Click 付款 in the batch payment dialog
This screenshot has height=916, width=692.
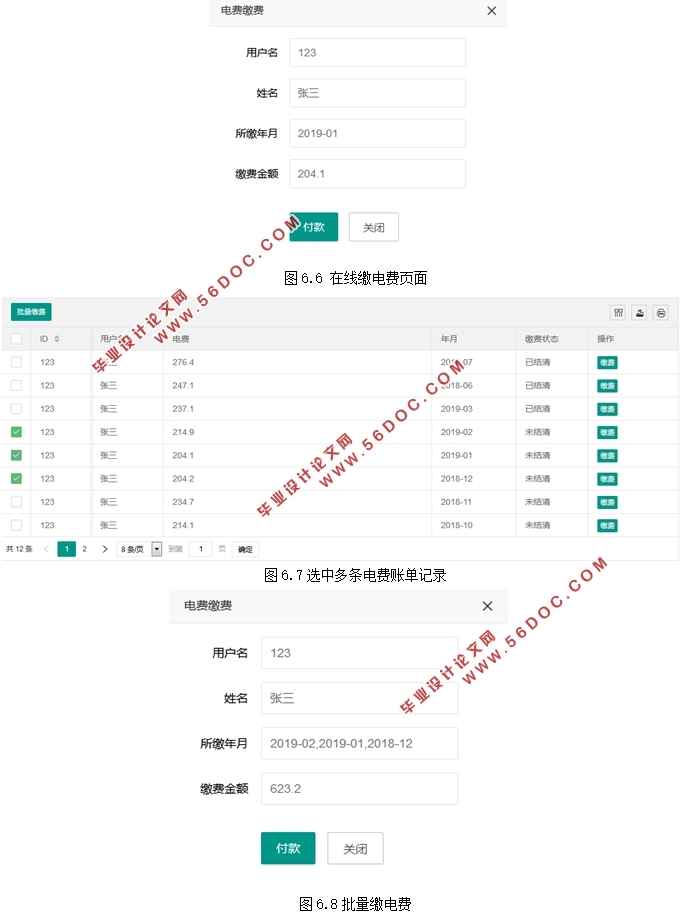[288, 848]
